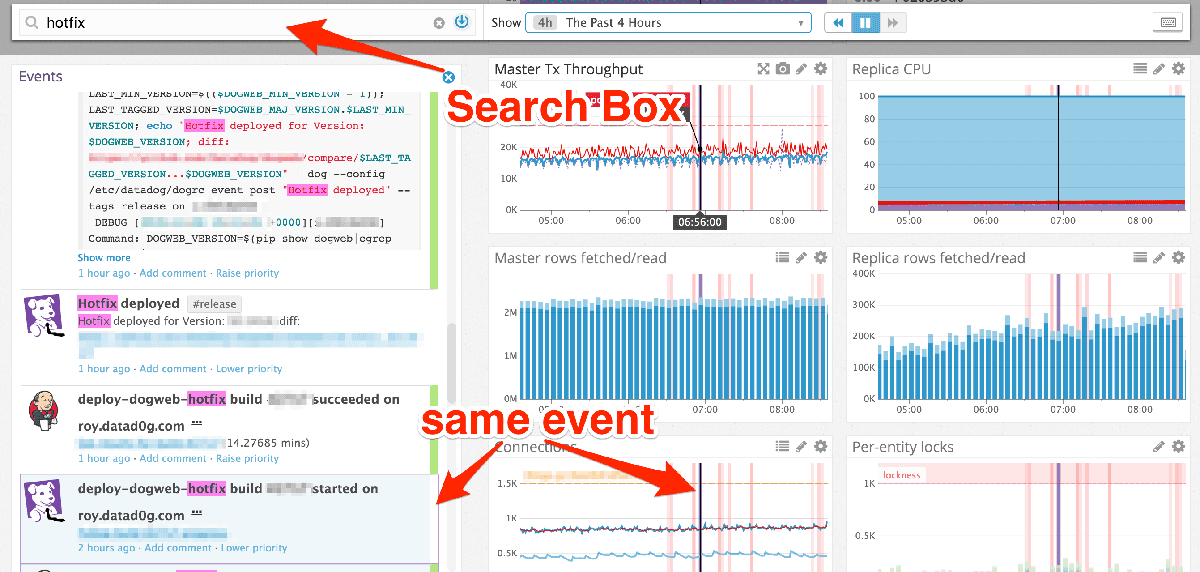Open settings gear for Replica CPU

coord(1179,69)
